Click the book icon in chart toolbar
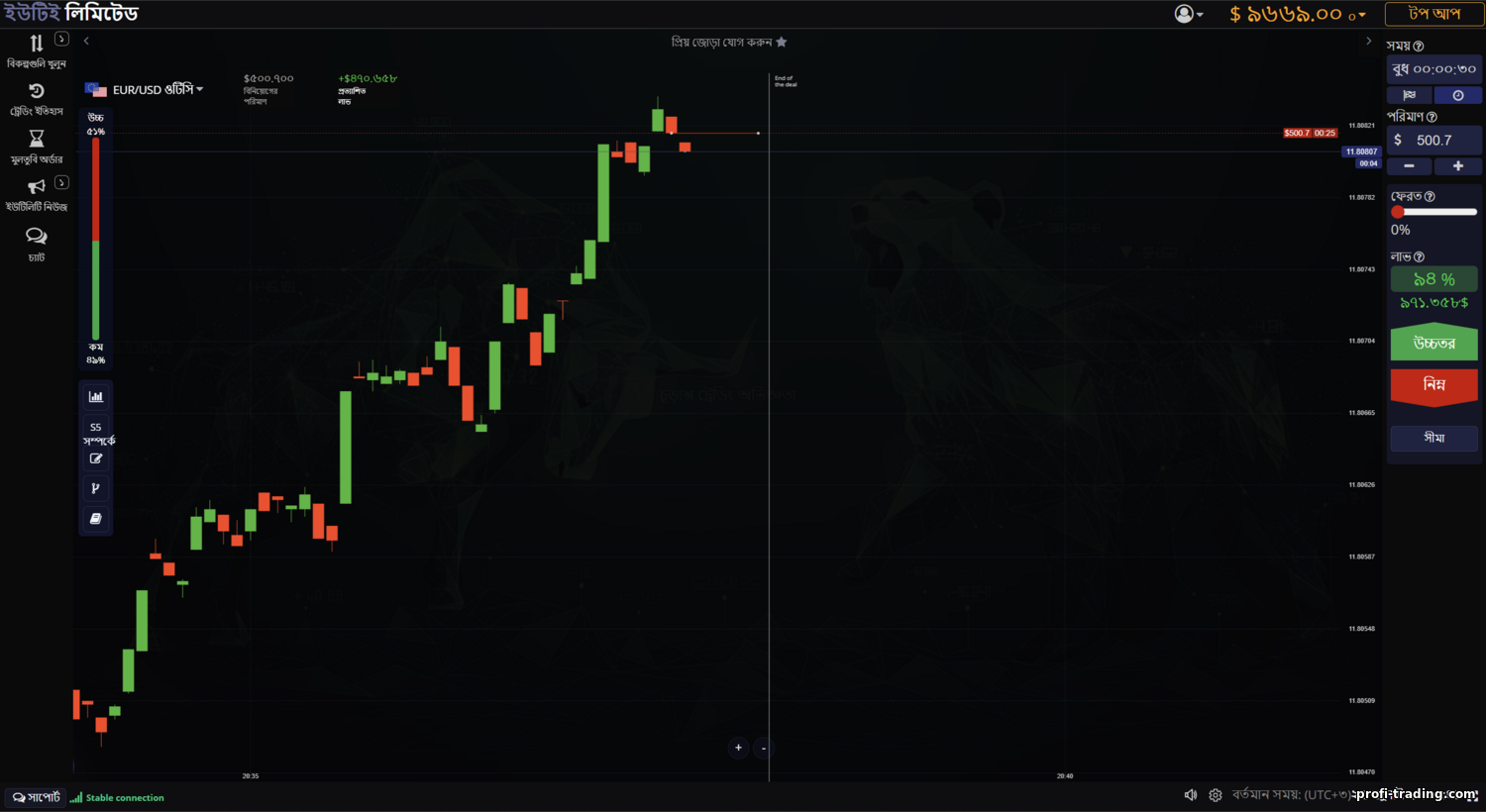This screenshot has width=1486, height=812. pos(96,519)
